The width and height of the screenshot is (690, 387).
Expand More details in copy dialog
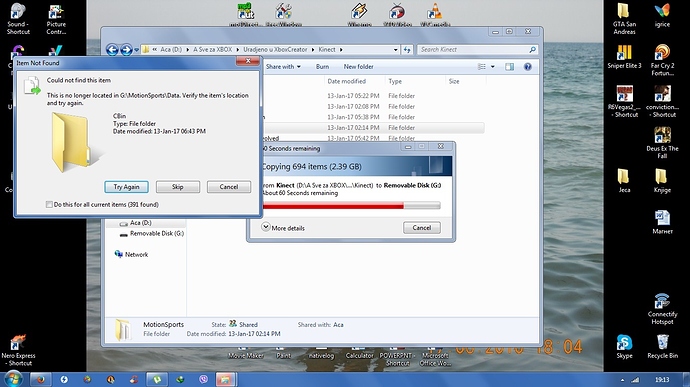pyautogui.click(x=283, y=228)
